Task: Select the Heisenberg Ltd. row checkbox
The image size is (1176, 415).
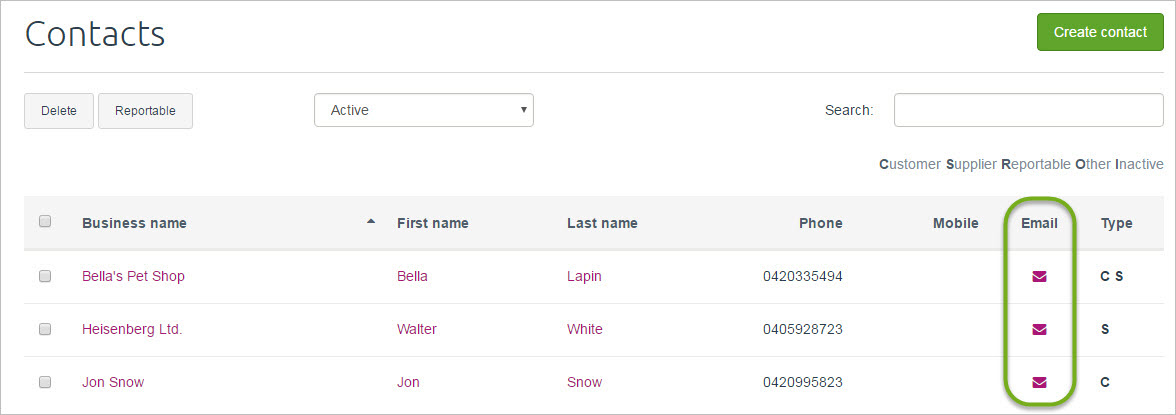Action: click(45, 329)
